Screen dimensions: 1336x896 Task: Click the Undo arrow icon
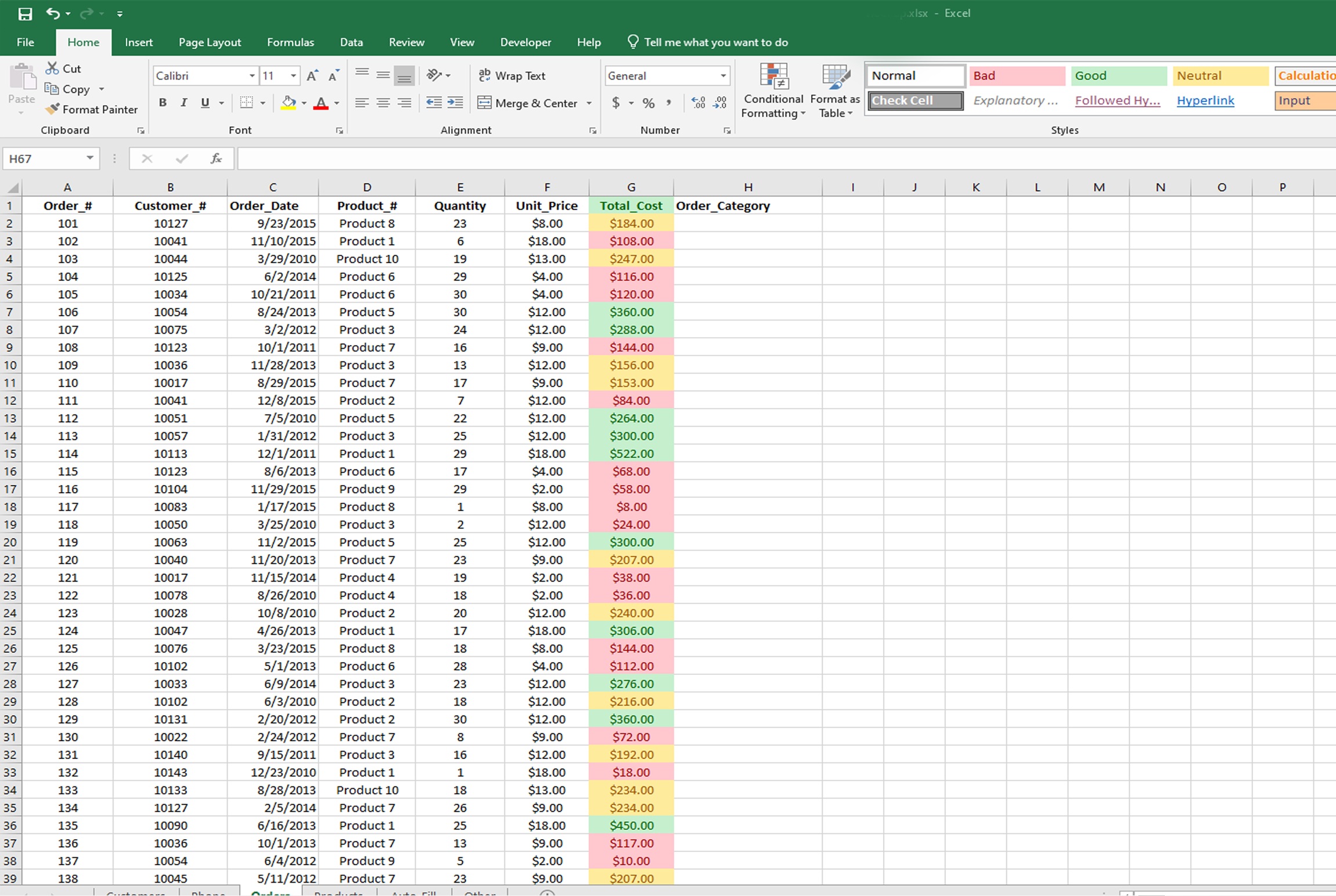pyautogui.click(x=53, y=13)
